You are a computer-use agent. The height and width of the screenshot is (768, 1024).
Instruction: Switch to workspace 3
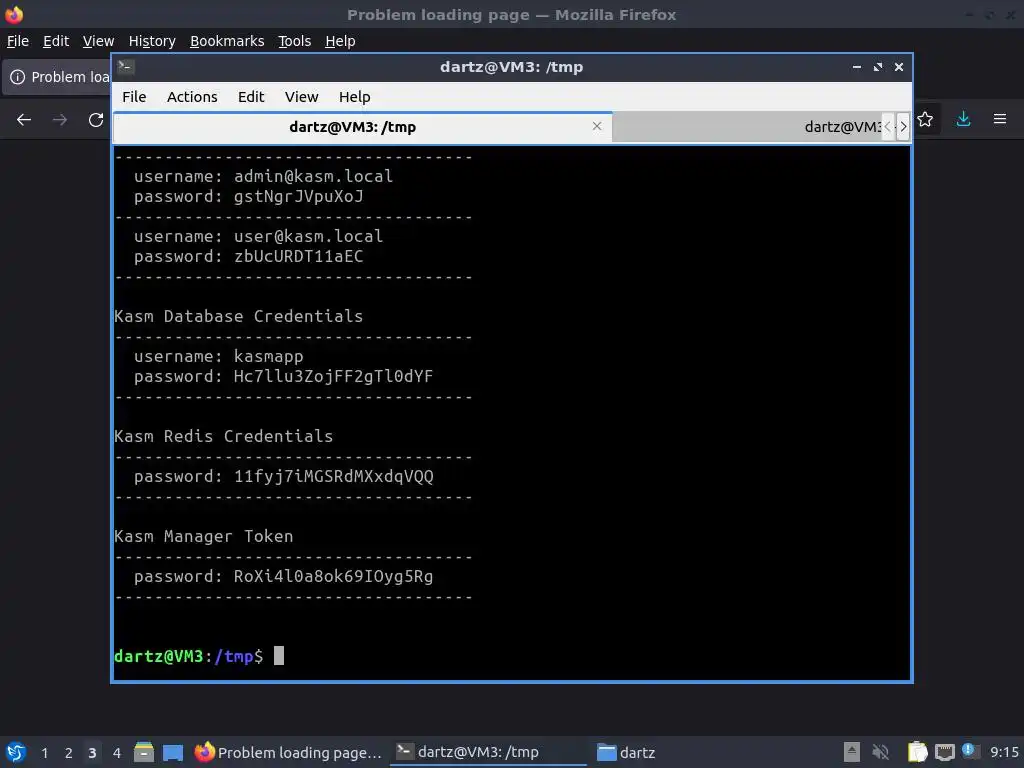pyautogui.click(x=92, y=753)
